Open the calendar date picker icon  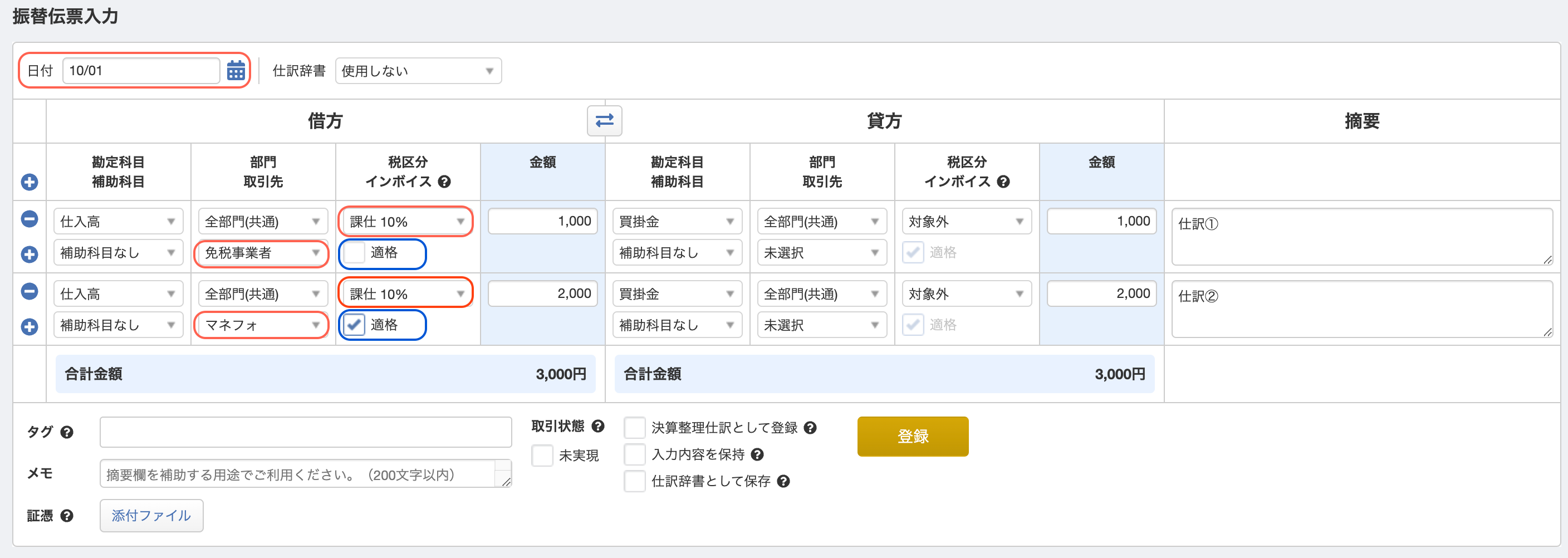click(236, 71)
